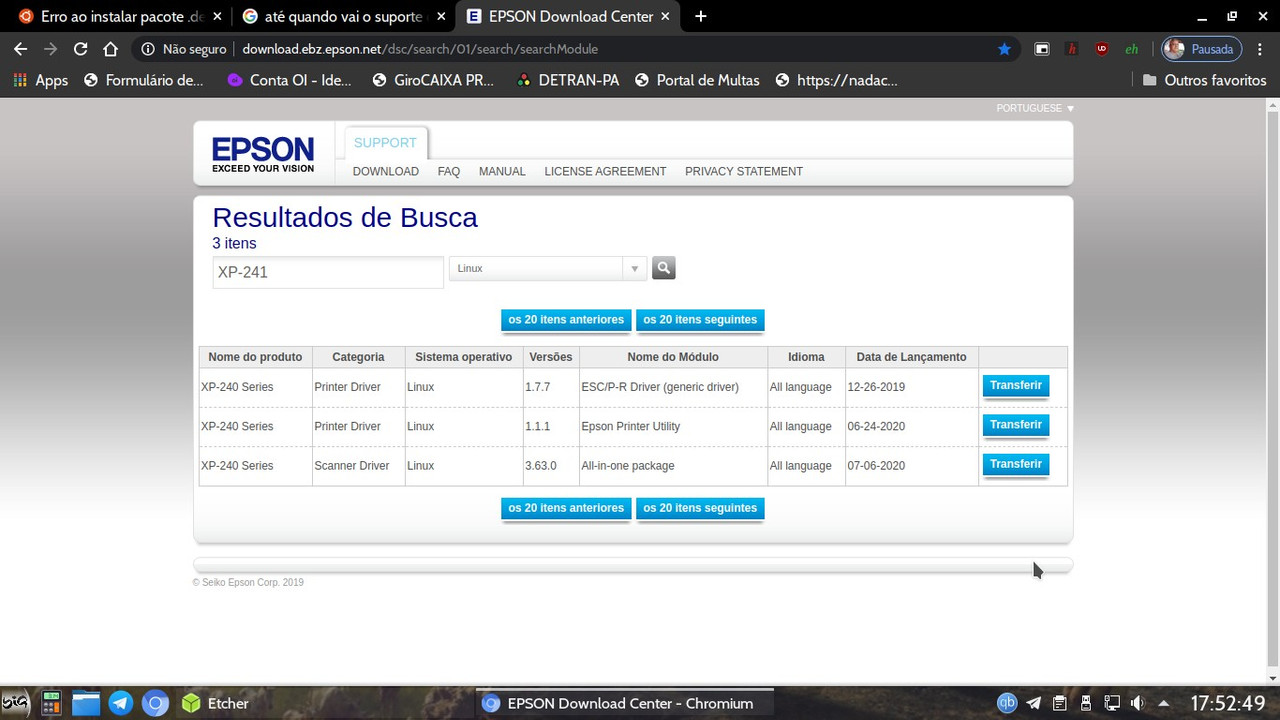Viewport: 1280px width, 720px height.
Task: Reload the page with the refresh icon
Action: pos(81,49)
